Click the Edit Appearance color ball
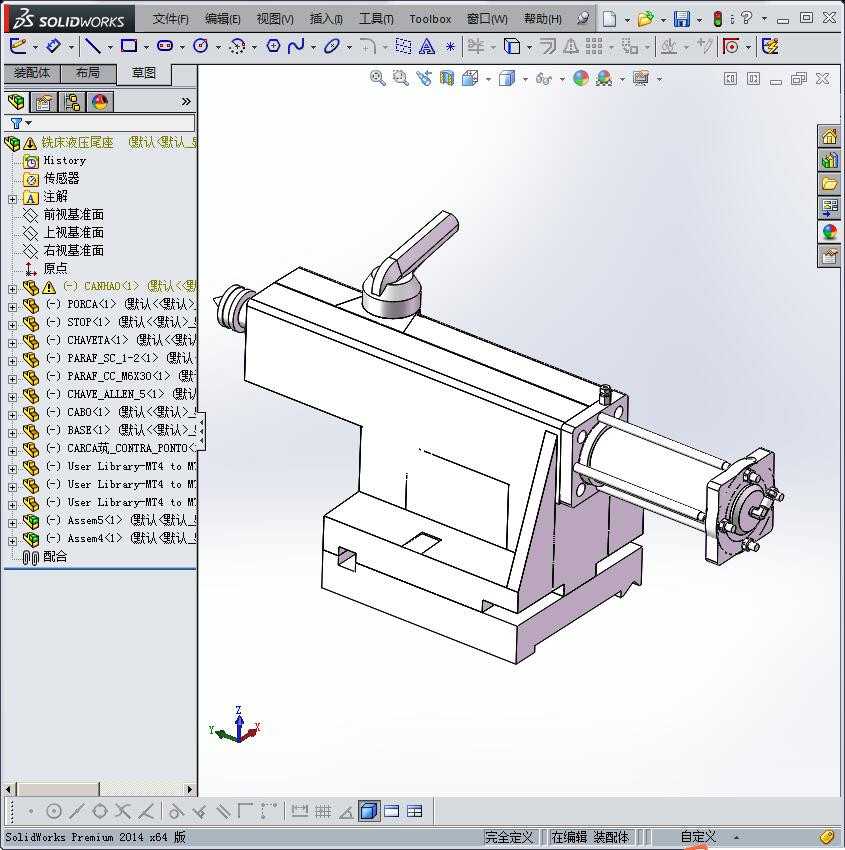The width and height of the screenshot is (845, 850). (x=580, y=79)
